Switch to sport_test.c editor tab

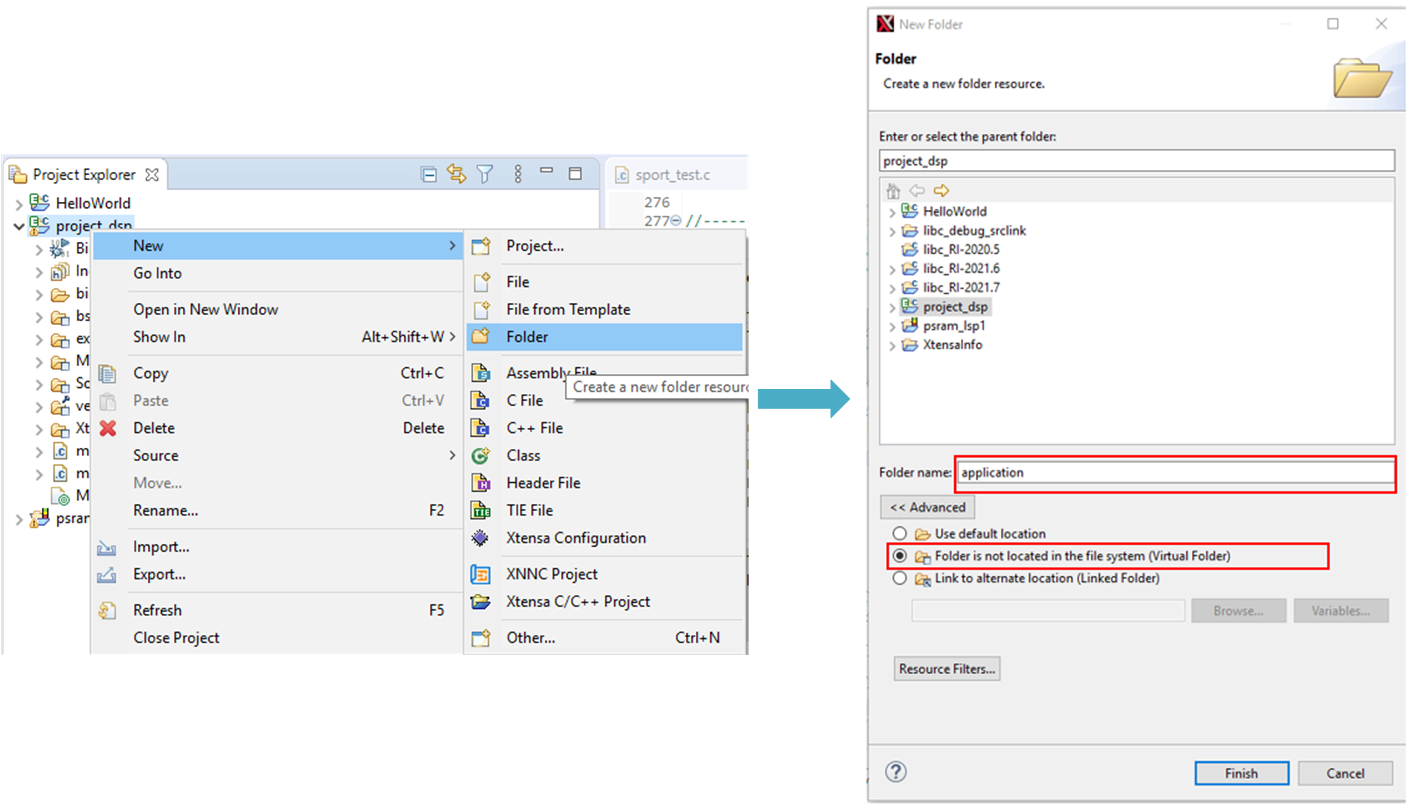[672, 175]
